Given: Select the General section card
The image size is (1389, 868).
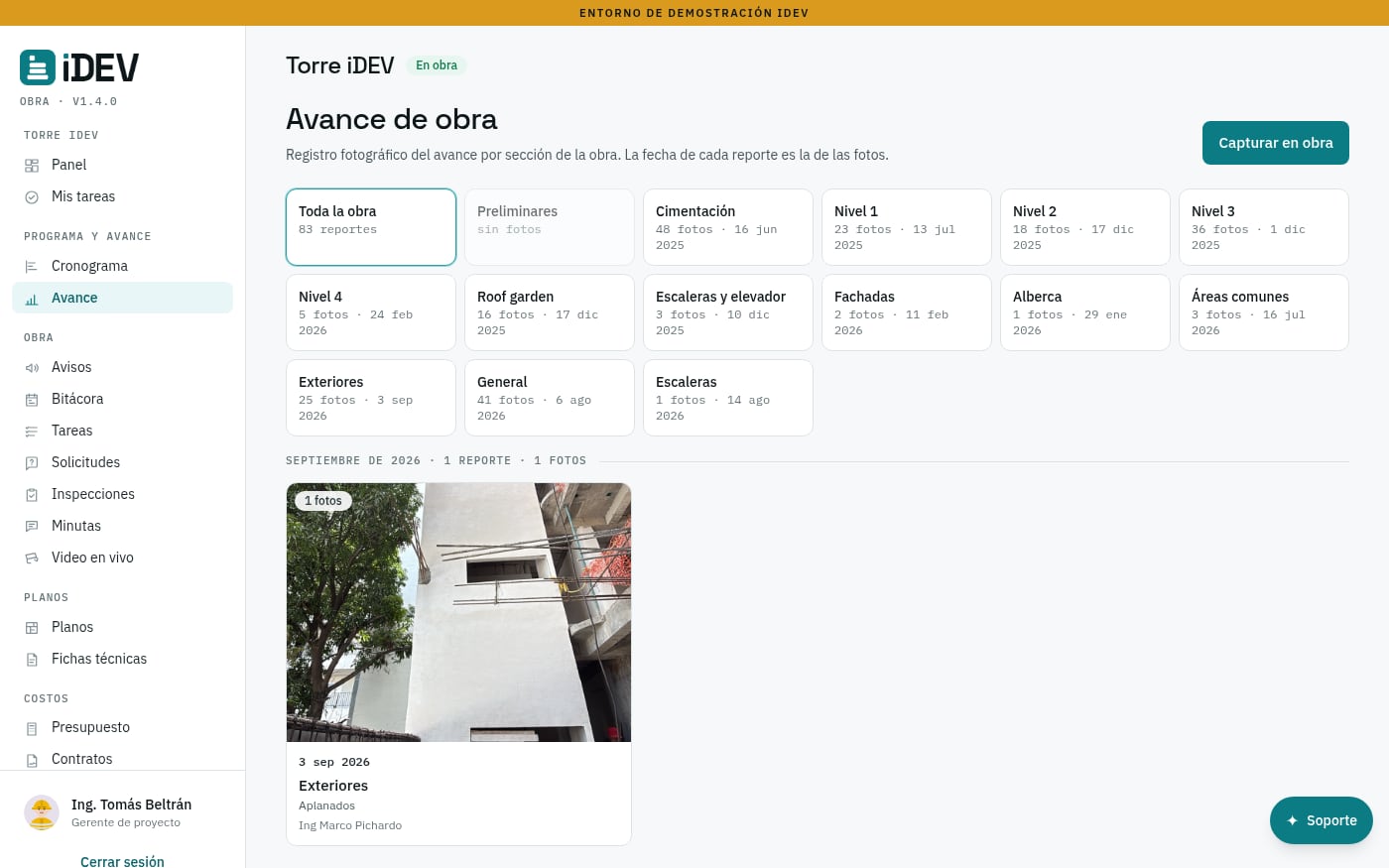Looking at the screenshot, I should pyautogui.click(x=550, y=398).
